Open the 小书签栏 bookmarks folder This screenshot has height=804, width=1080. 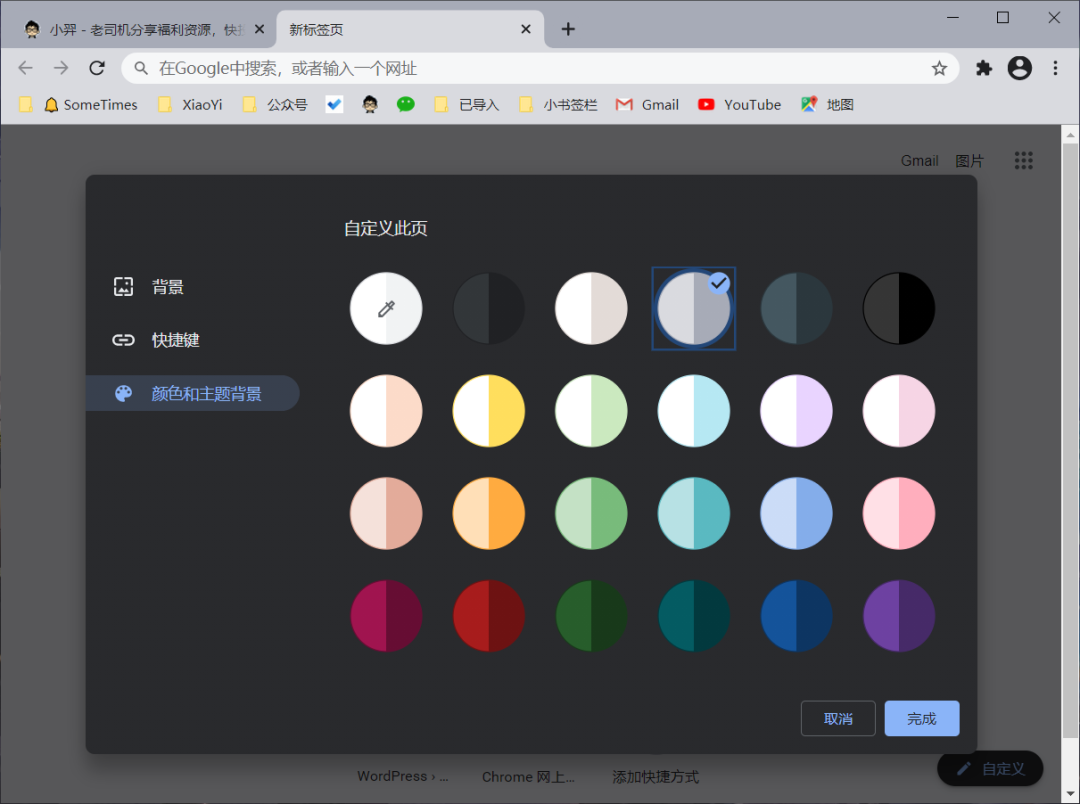[557, 104]
